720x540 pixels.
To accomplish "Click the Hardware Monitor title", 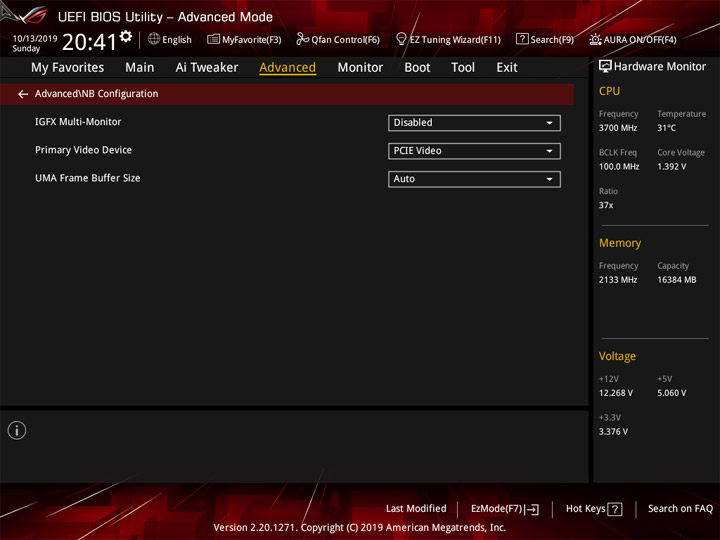I will (x=659, y=67).
